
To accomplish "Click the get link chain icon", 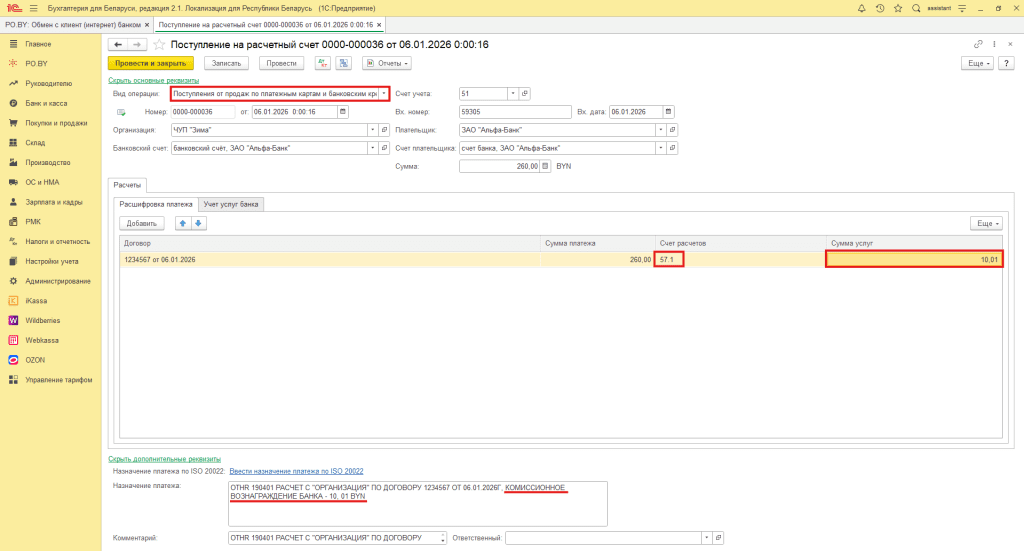I will click(978, 45).
